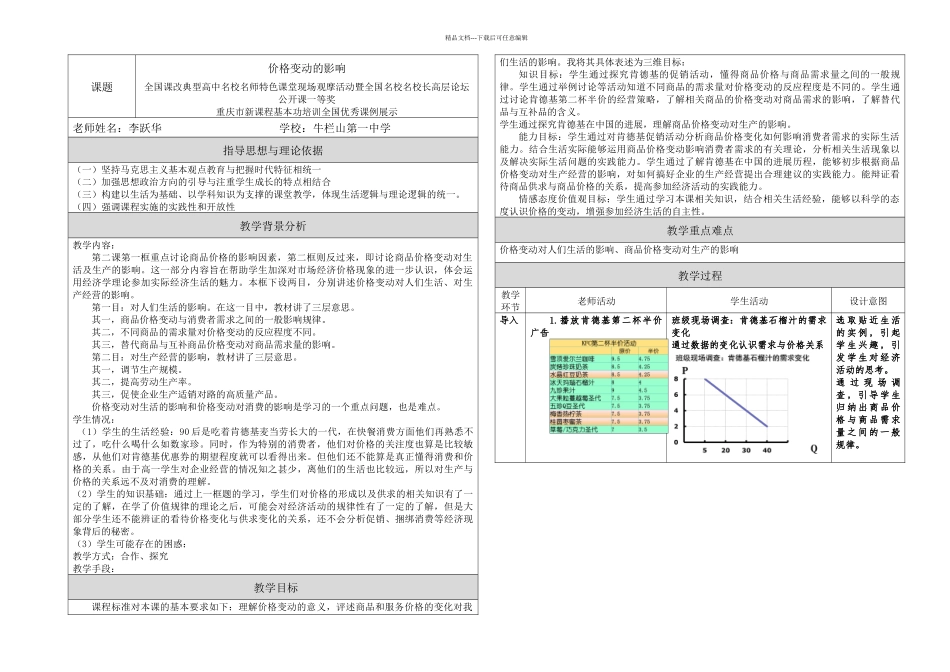
Task: Click the 老师活动 column header
Action: (x=596, y=301)
